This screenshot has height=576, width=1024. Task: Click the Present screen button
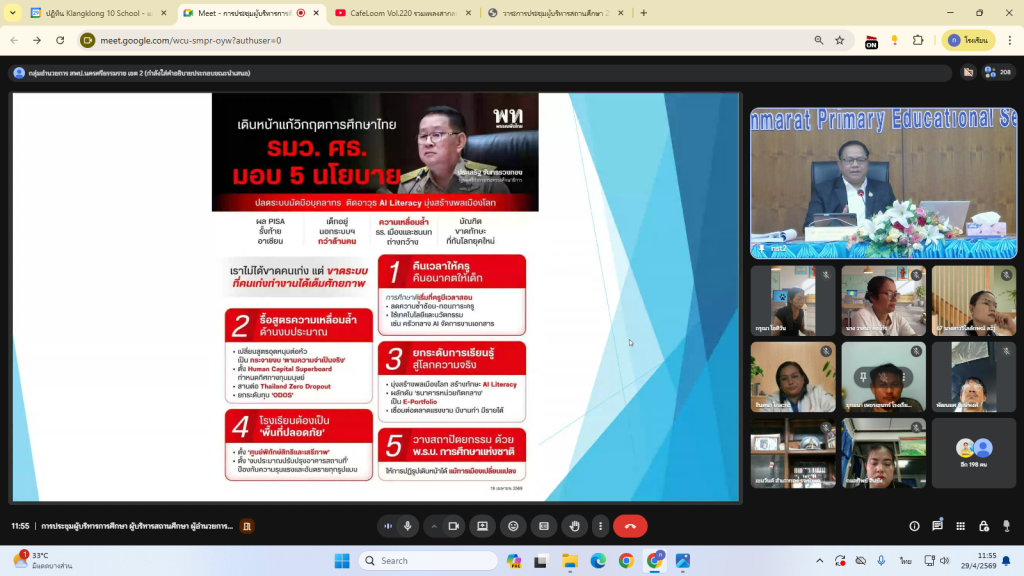[482, 526]
